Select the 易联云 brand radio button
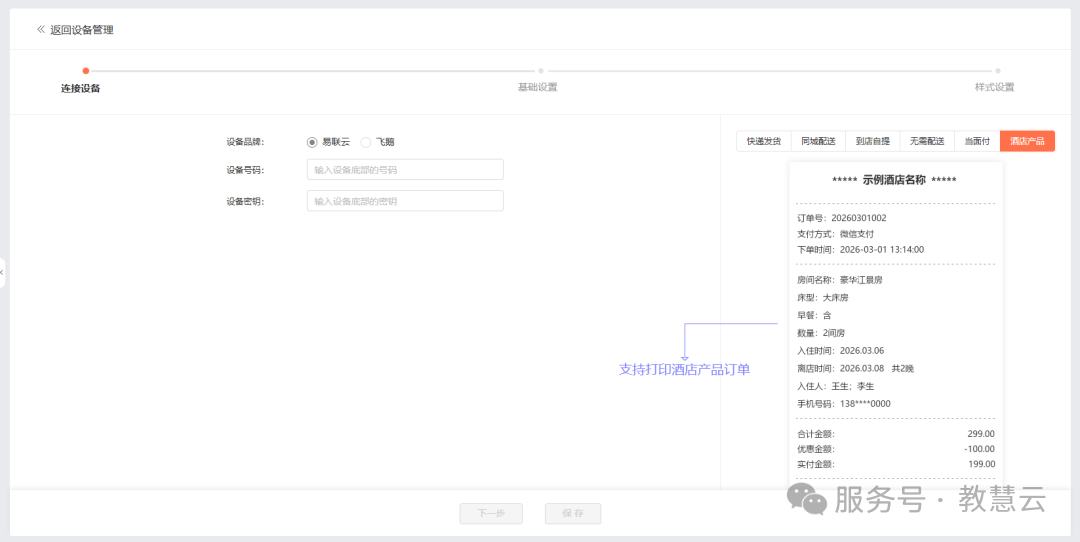The image size is (1080, 542). [x=312, y=142]
